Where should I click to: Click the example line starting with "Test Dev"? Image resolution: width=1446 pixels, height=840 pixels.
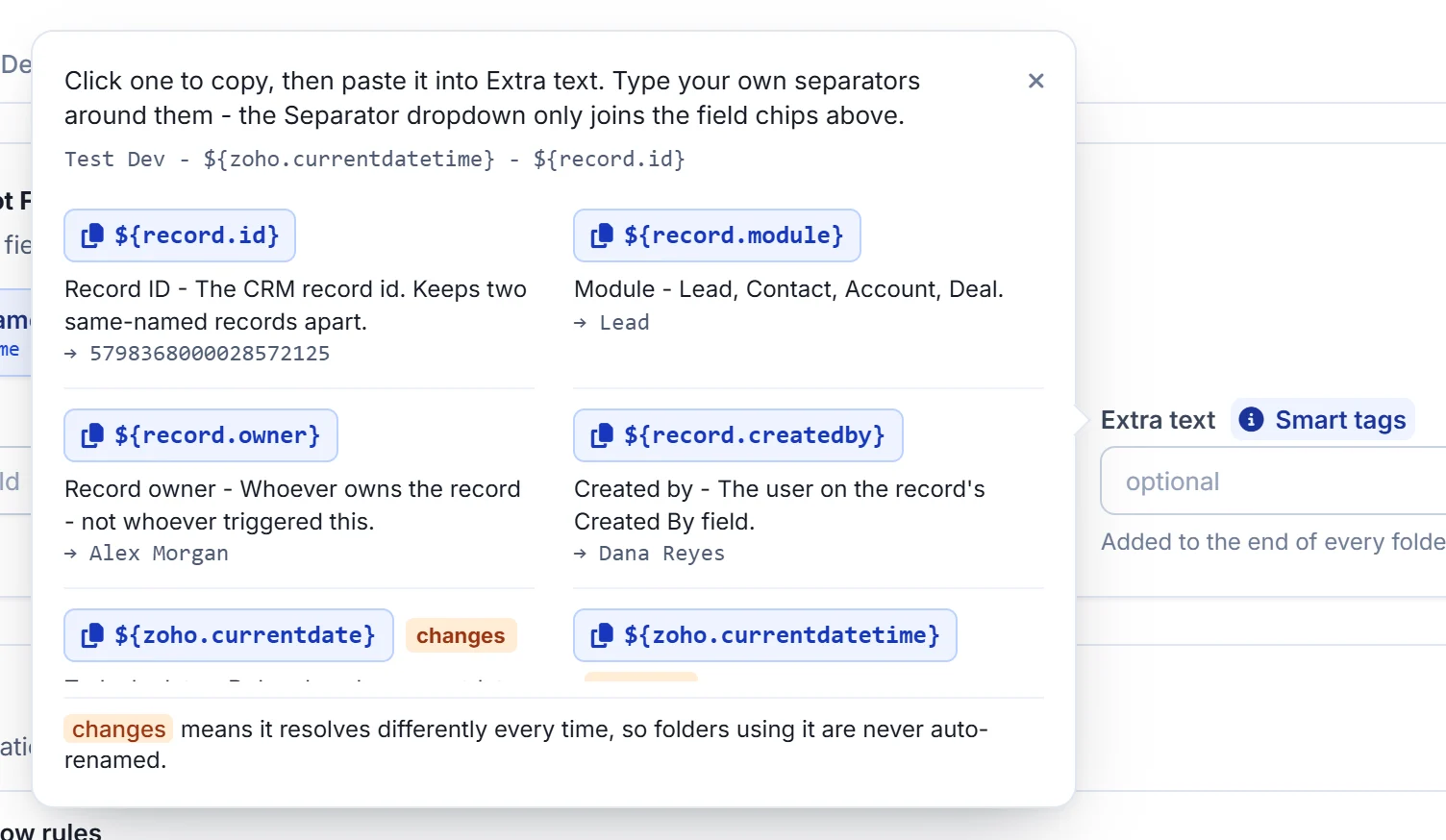coord(375,160)
